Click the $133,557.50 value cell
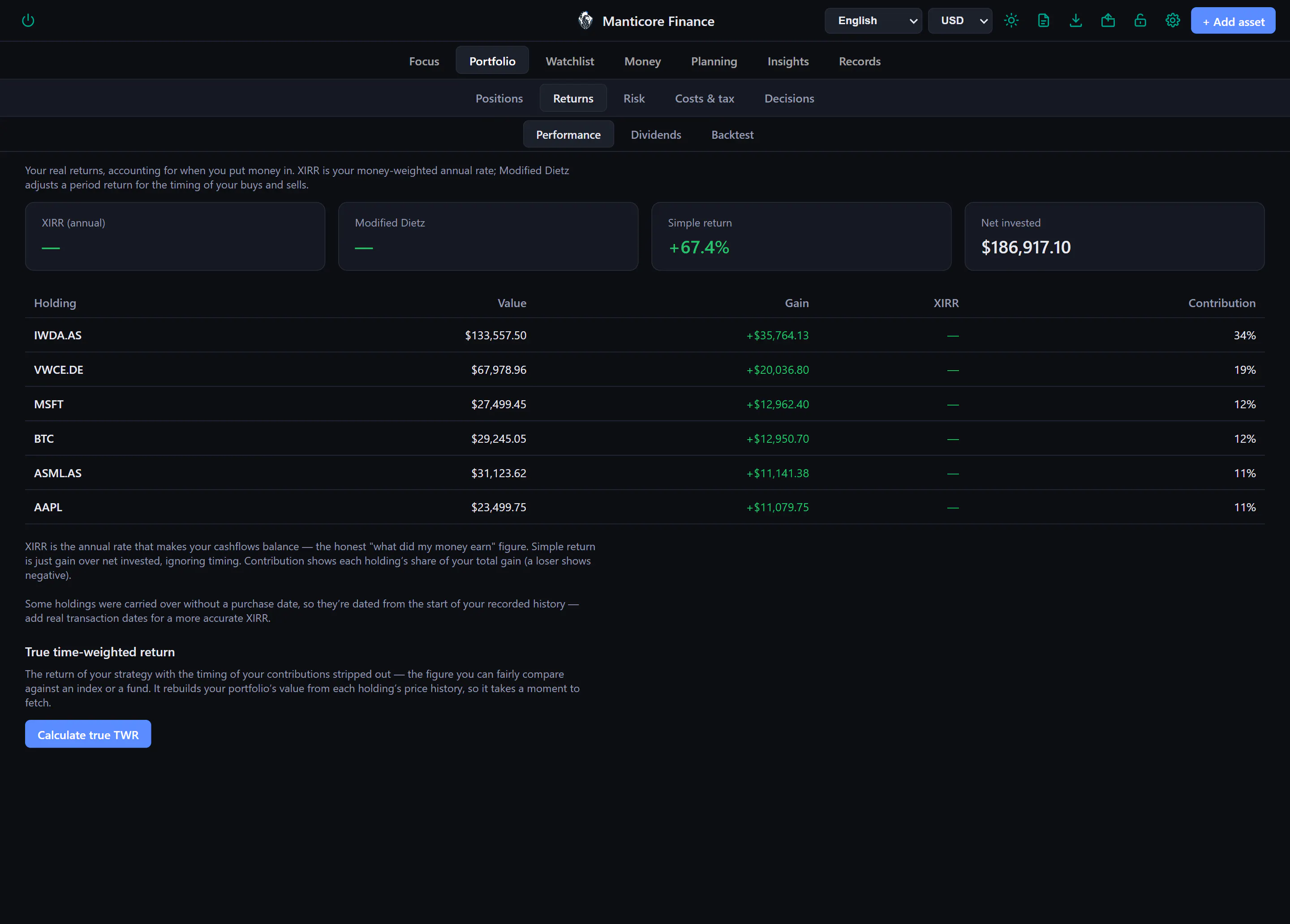1290x924 pixels. (x=495, y=335)
